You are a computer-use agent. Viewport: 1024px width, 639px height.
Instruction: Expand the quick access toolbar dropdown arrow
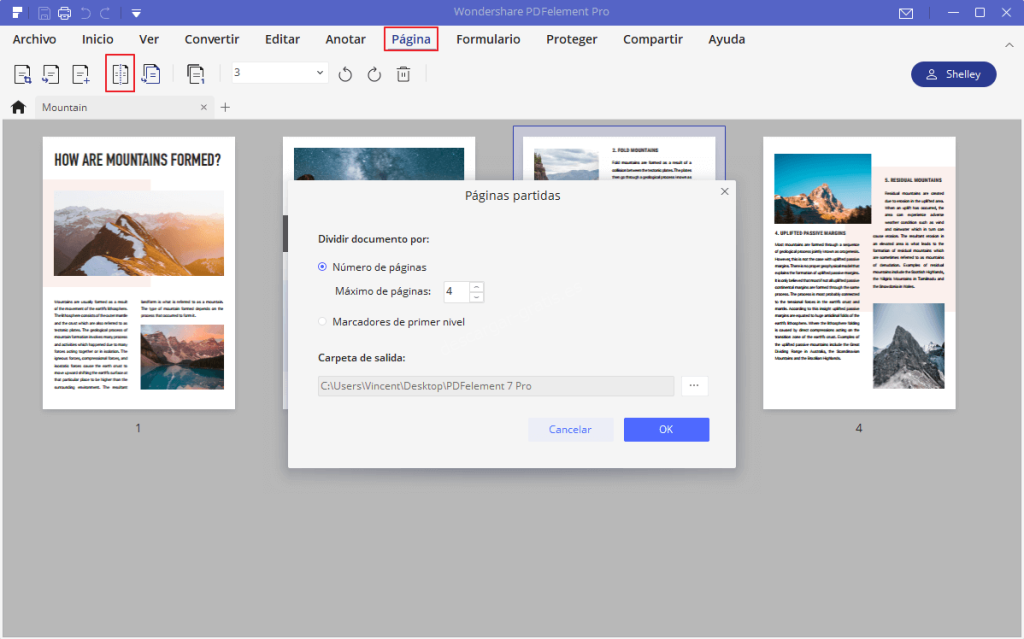pos(136,13)
